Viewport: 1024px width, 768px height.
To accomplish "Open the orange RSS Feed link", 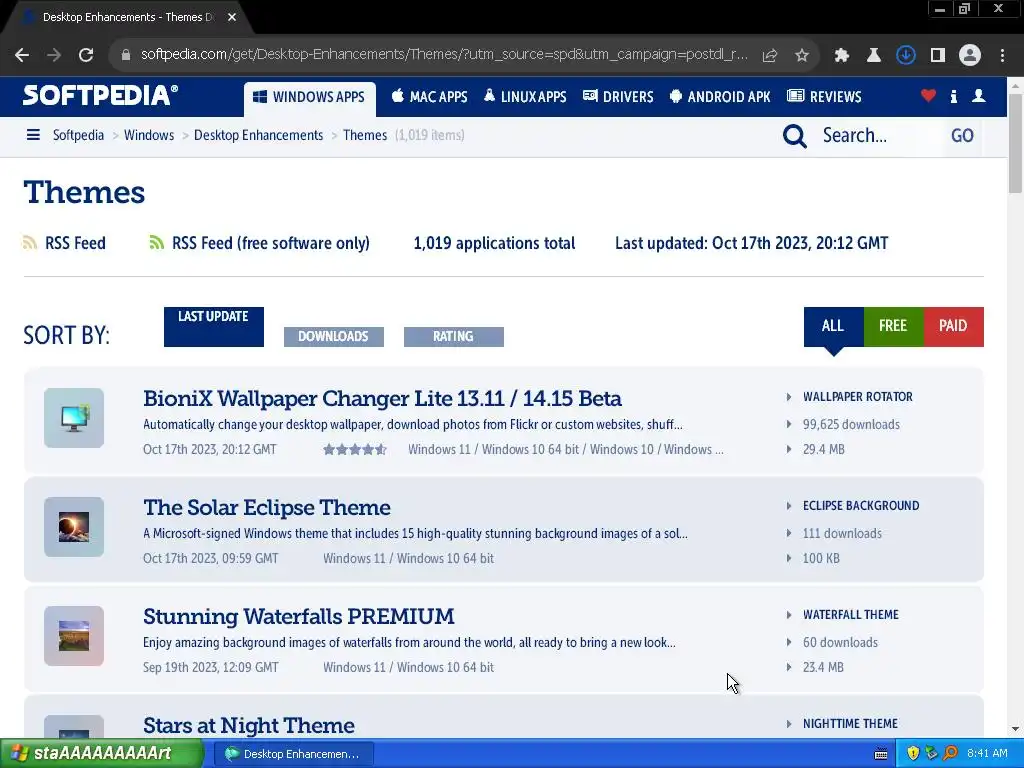I will pyautogui.click(x=64, y=243).
